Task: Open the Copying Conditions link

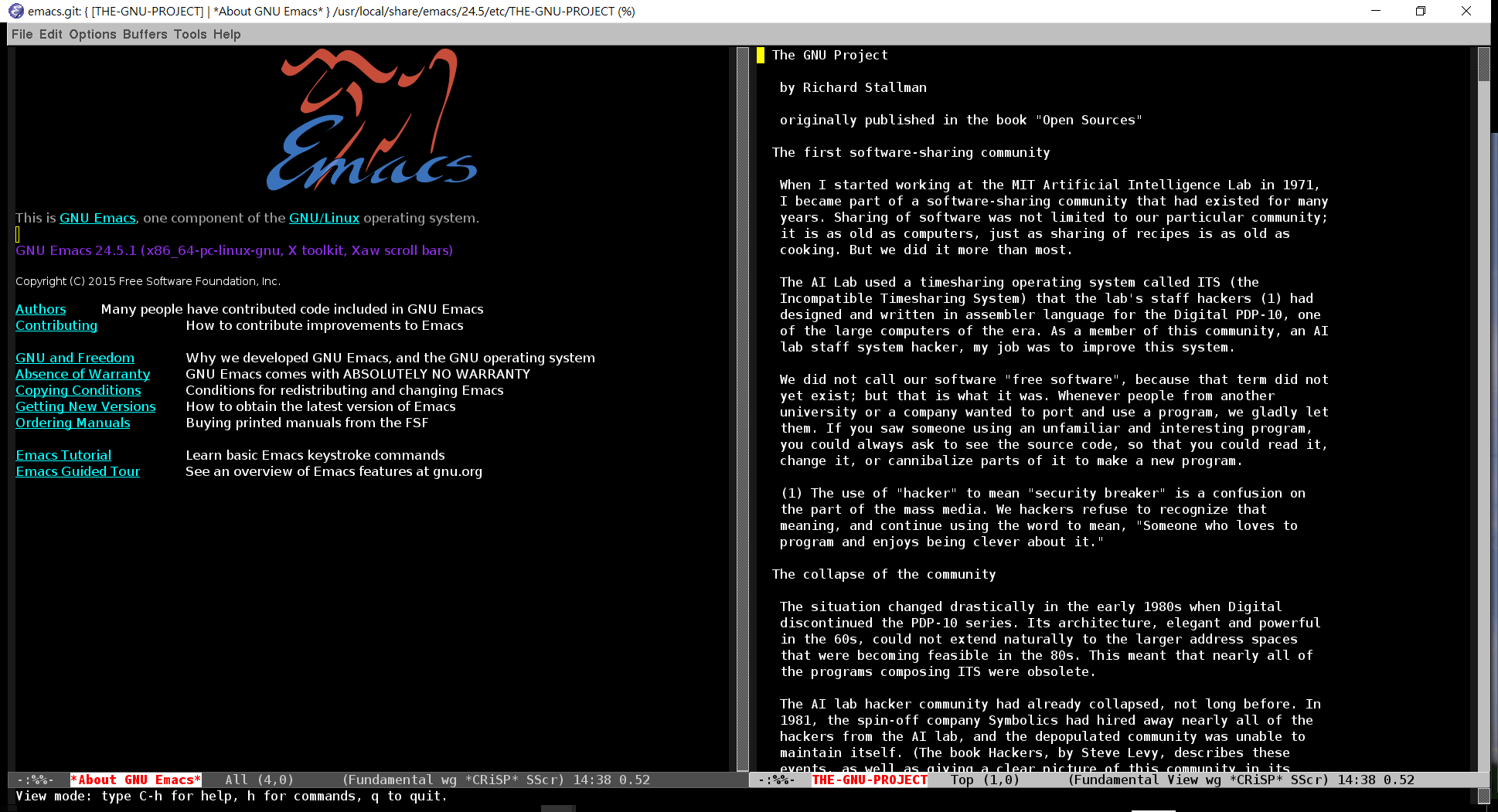Action: [x=78, y=390]
